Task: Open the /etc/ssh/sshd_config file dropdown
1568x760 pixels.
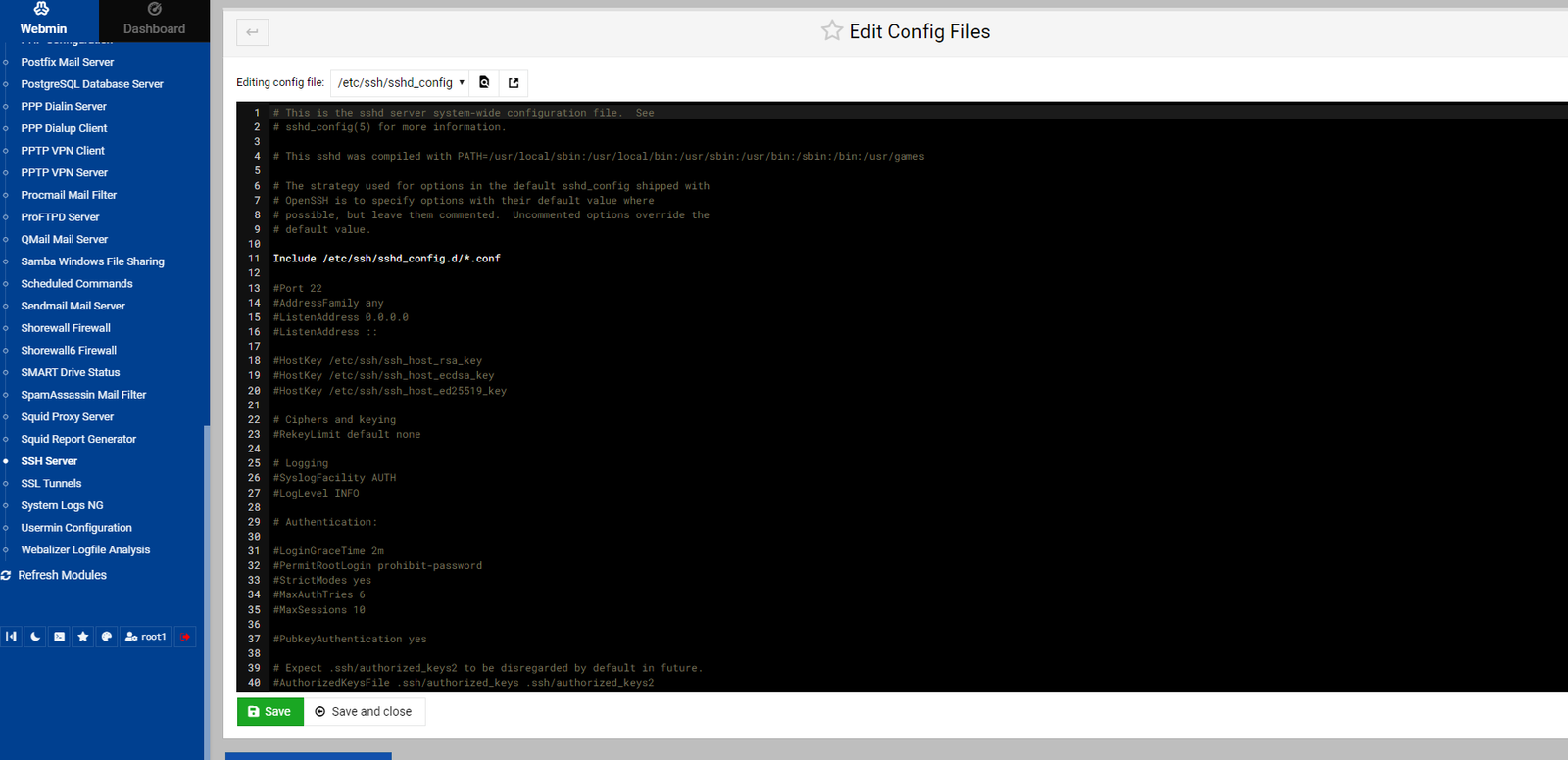Action: (400, 83)
